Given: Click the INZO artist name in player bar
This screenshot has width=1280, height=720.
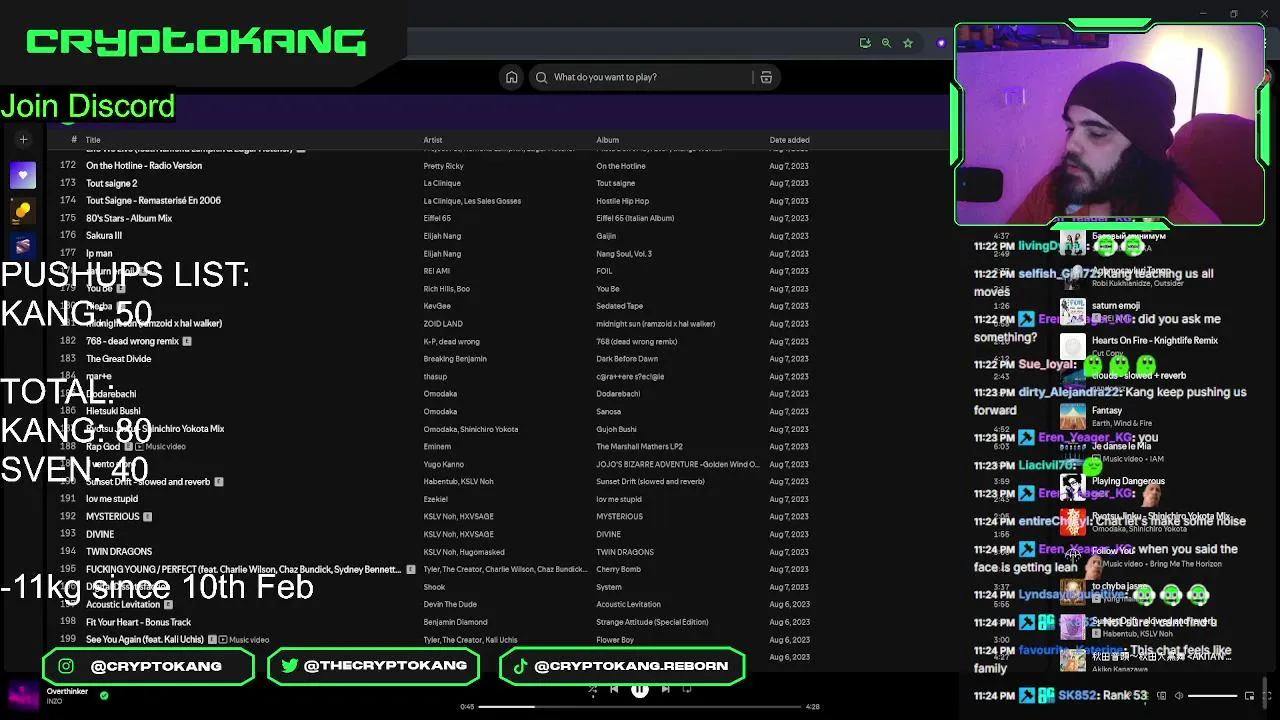Looking at the screenshot, I should click(x=54, y=701).
